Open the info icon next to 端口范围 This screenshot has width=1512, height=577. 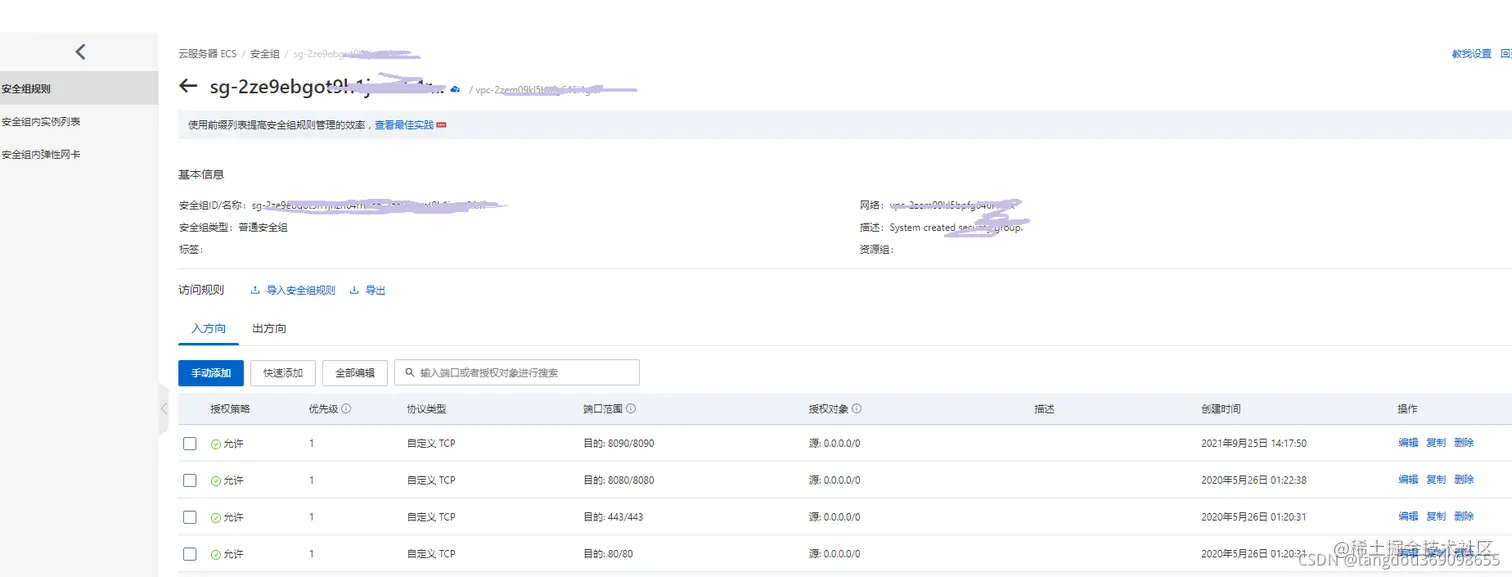pyautogui.click(x=631, y=409)
